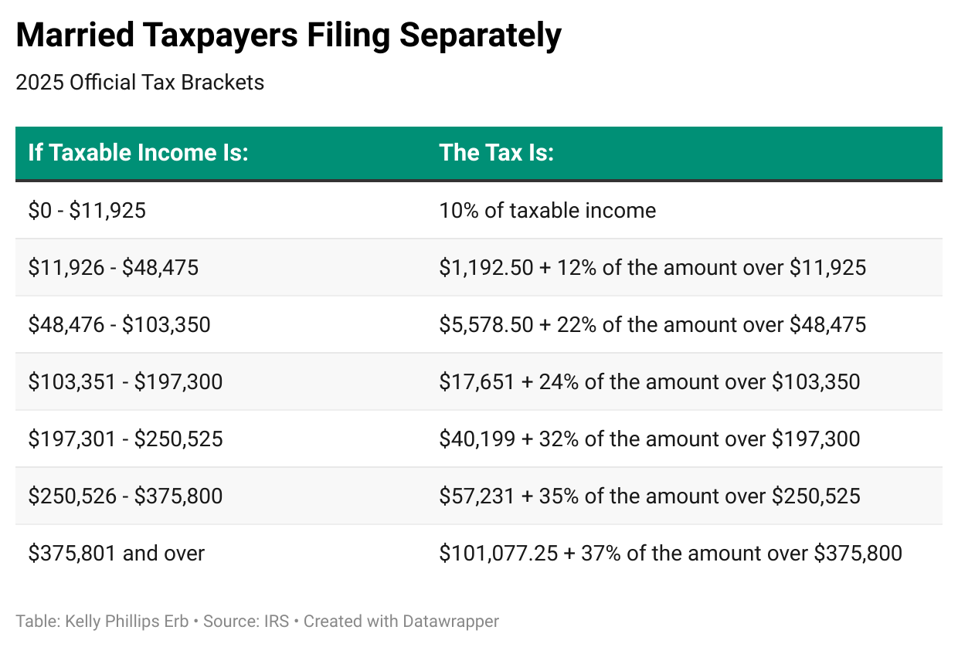Click the "If Taxable Income Is:" column header
Screen dimensions: 958x647
point(138,153)
